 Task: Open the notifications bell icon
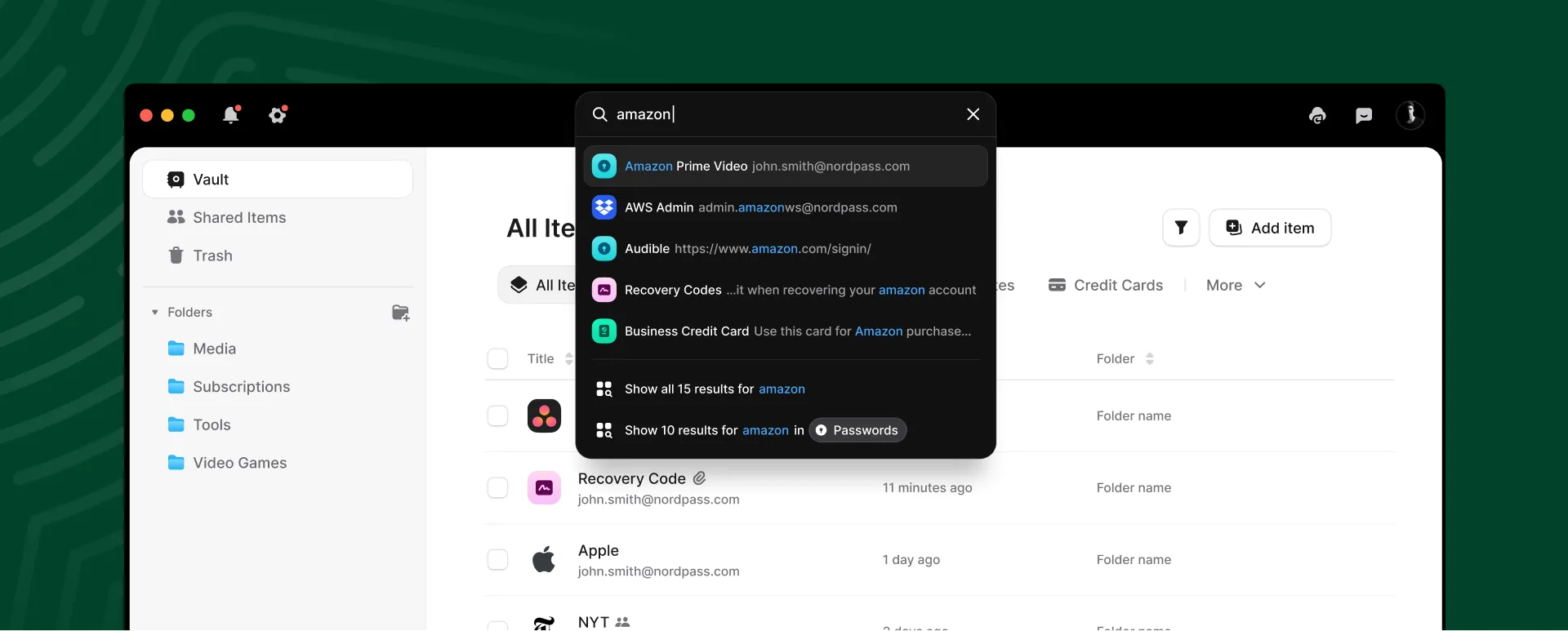[x=231, y=115]
